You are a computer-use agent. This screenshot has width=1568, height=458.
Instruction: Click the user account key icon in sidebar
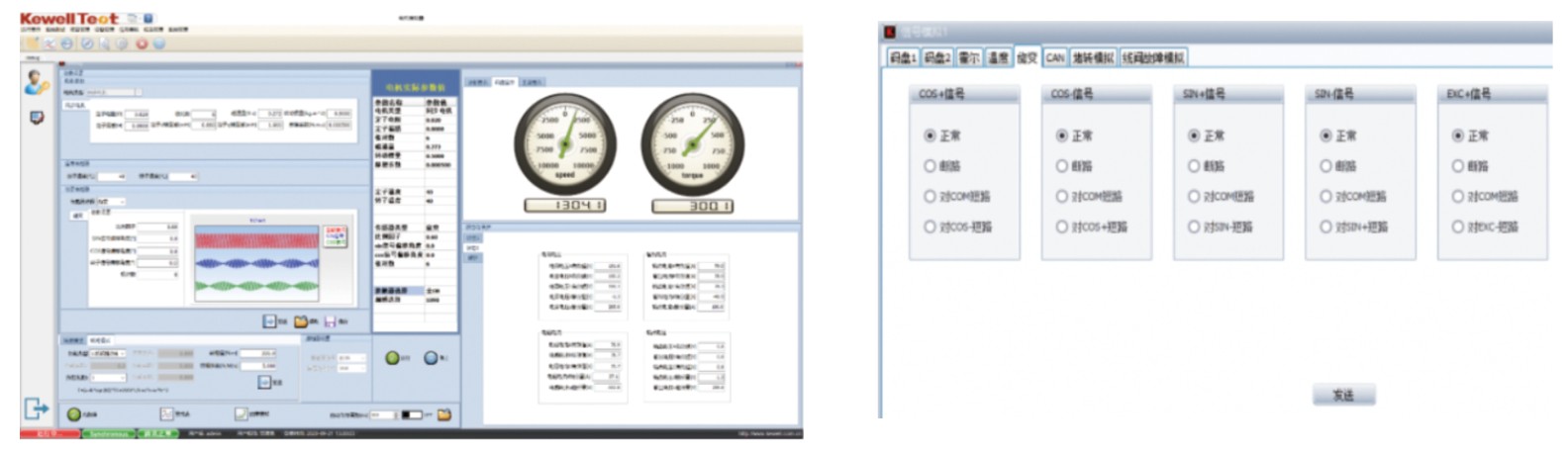[x=36, y=82]
